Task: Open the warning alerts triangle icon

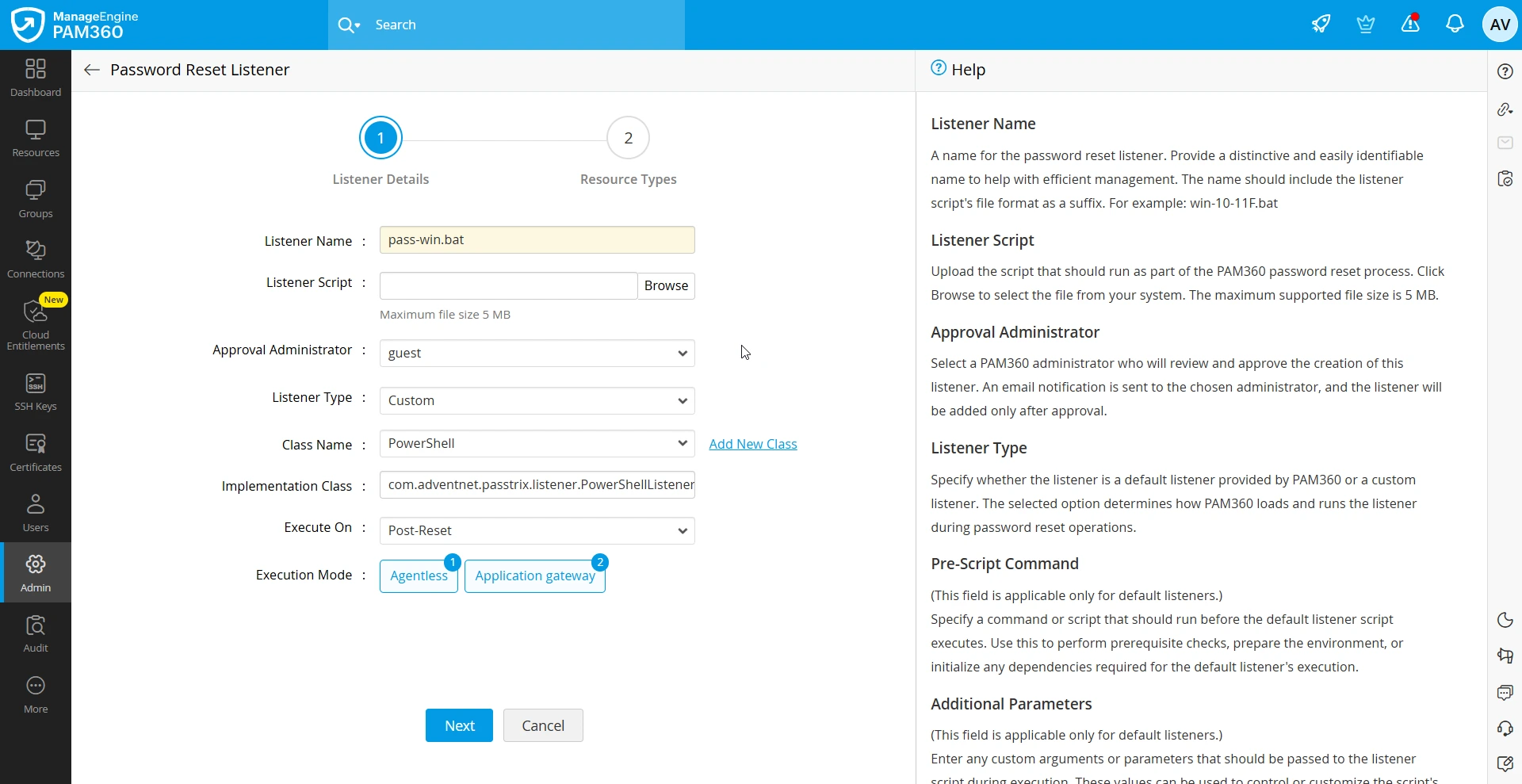Action: 1410,24
